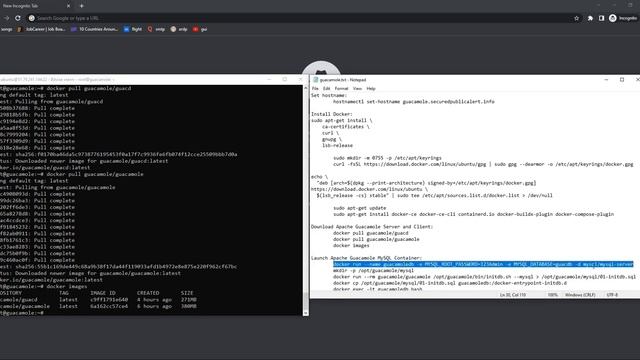Click 'Download Apache Guacamole Server and Client:' heading
This screenshot has height=360, width=640.
[372, 227]
